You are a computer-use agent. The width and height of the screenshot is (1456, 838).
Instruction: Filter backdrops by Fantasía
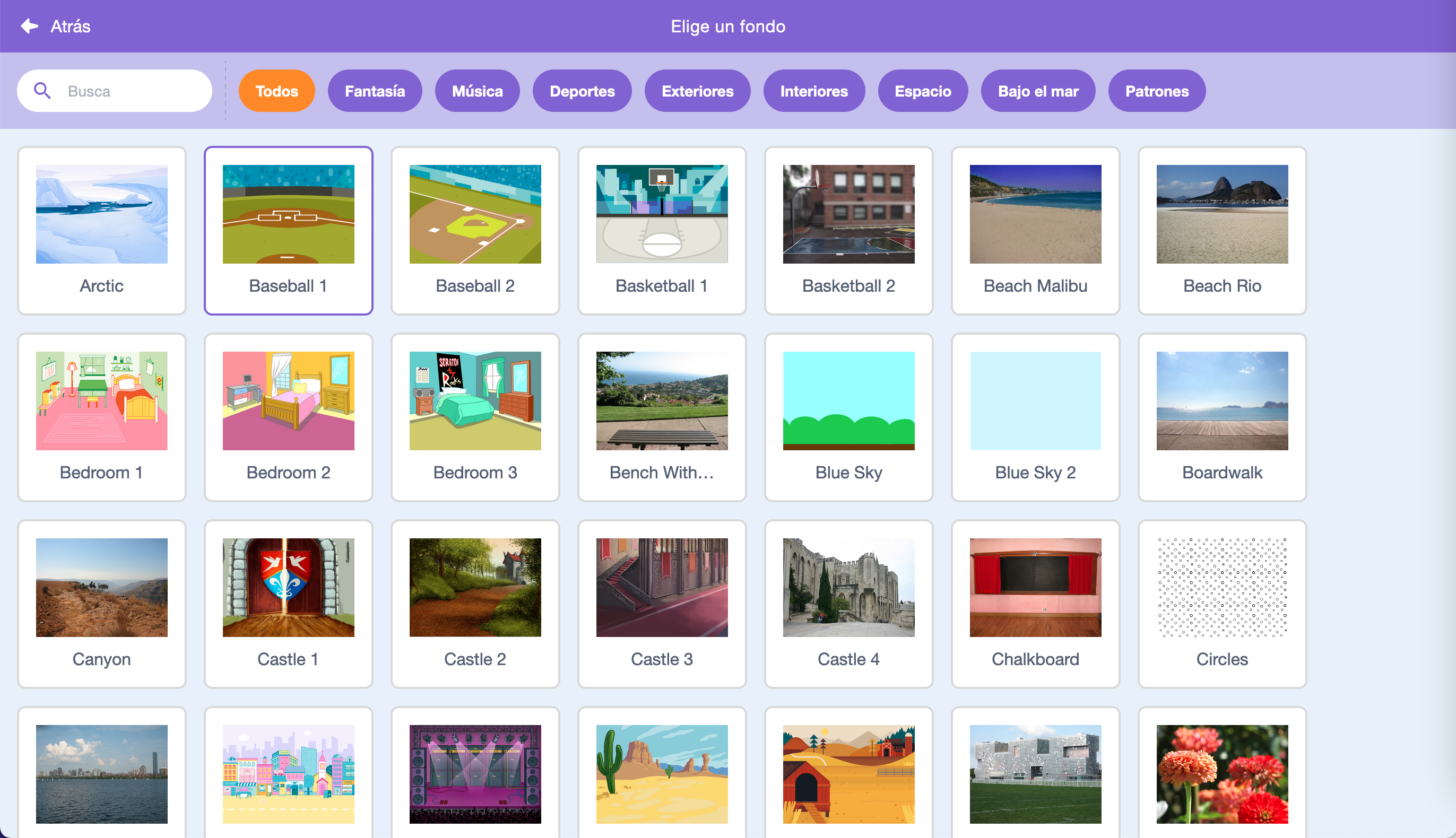375,91
